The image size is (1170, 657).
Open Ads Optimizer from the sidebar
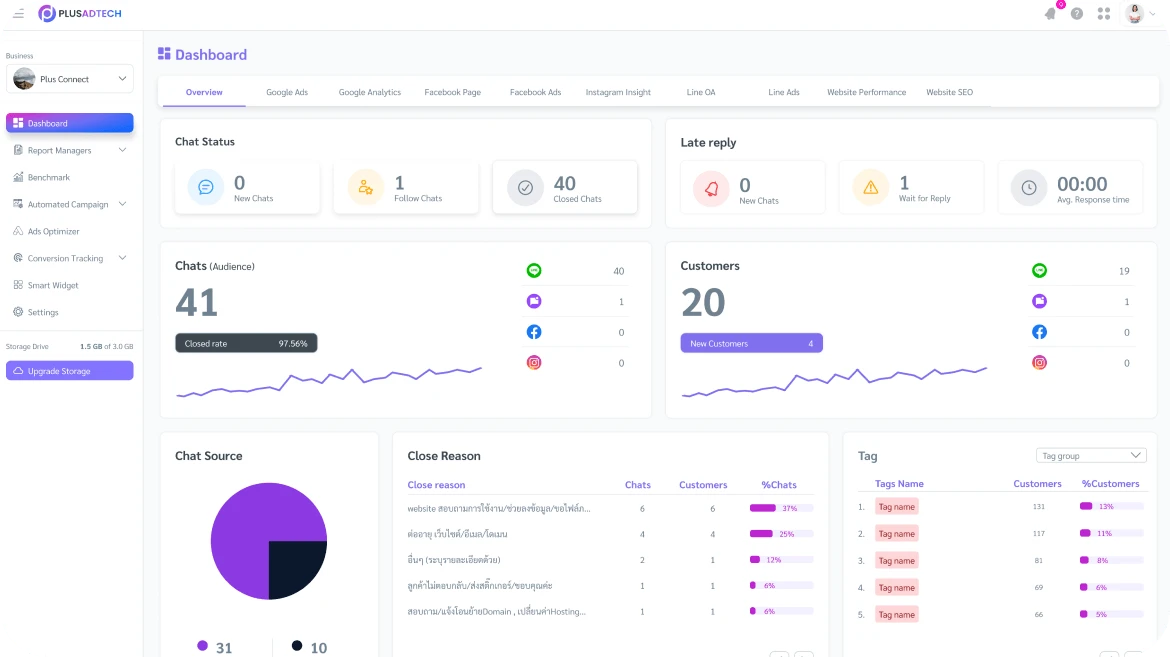coord(55,231)
